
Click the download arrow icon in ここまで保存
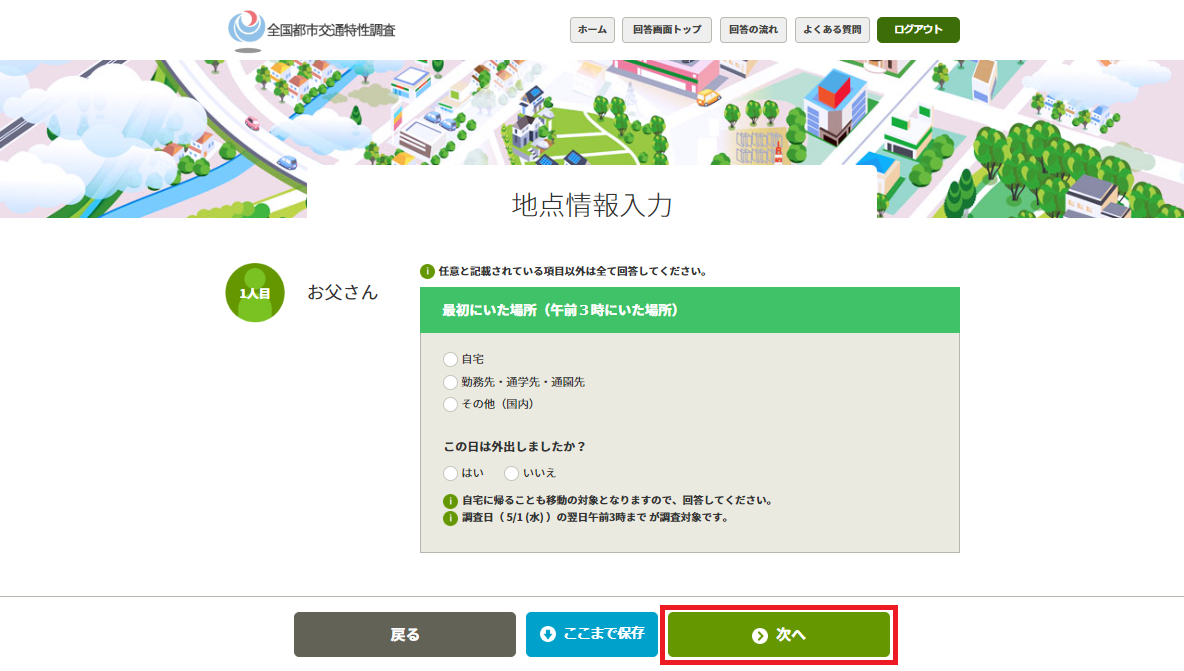(x=547, y=634)
